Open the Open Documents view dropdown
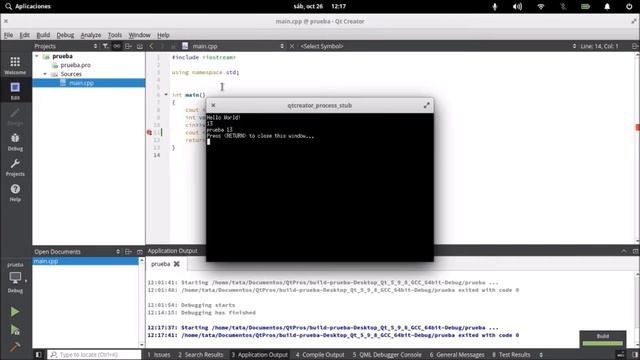The image size is (640, 360). pos(118,251)
